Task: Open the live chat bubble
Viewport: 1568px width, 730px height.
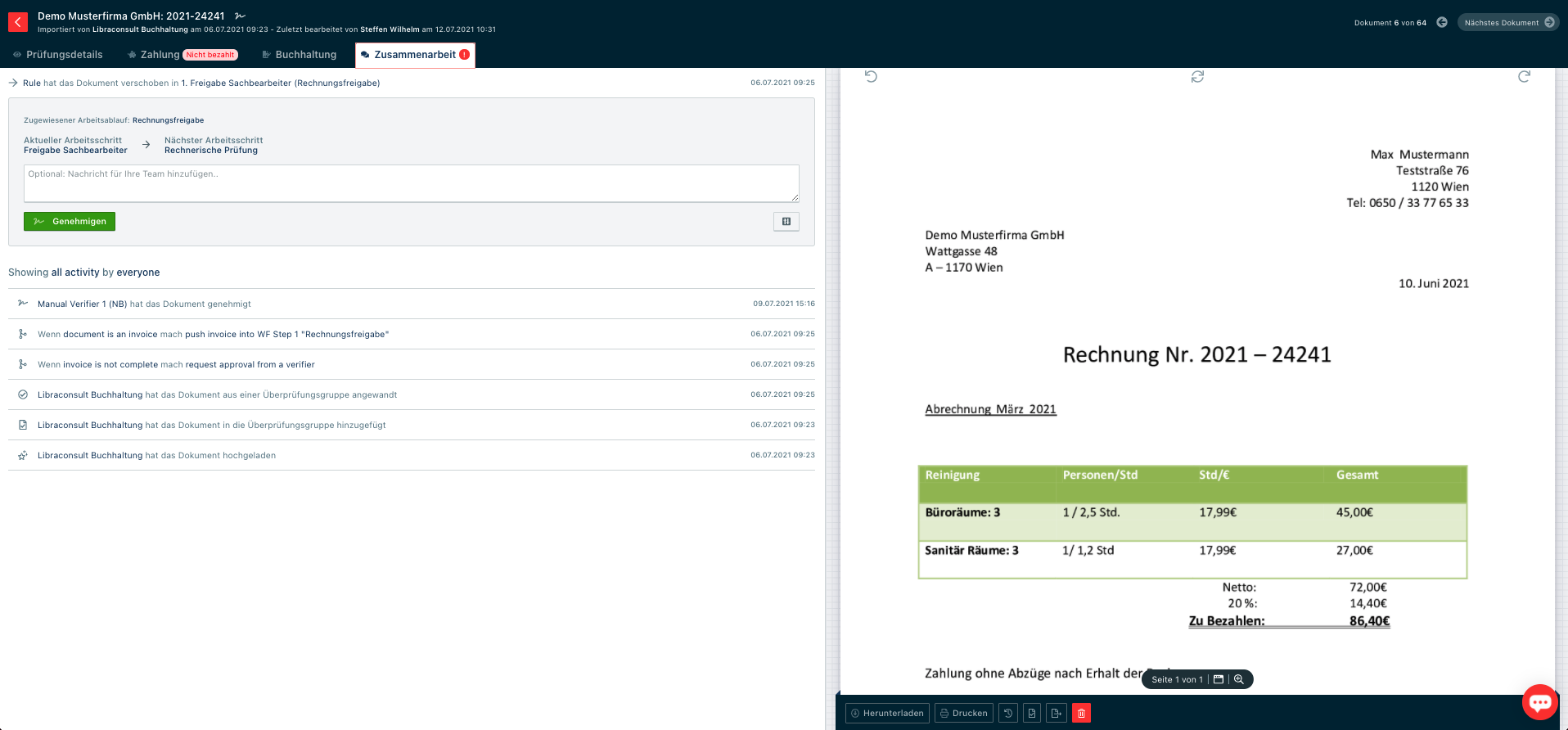Action: [1539, 702]
